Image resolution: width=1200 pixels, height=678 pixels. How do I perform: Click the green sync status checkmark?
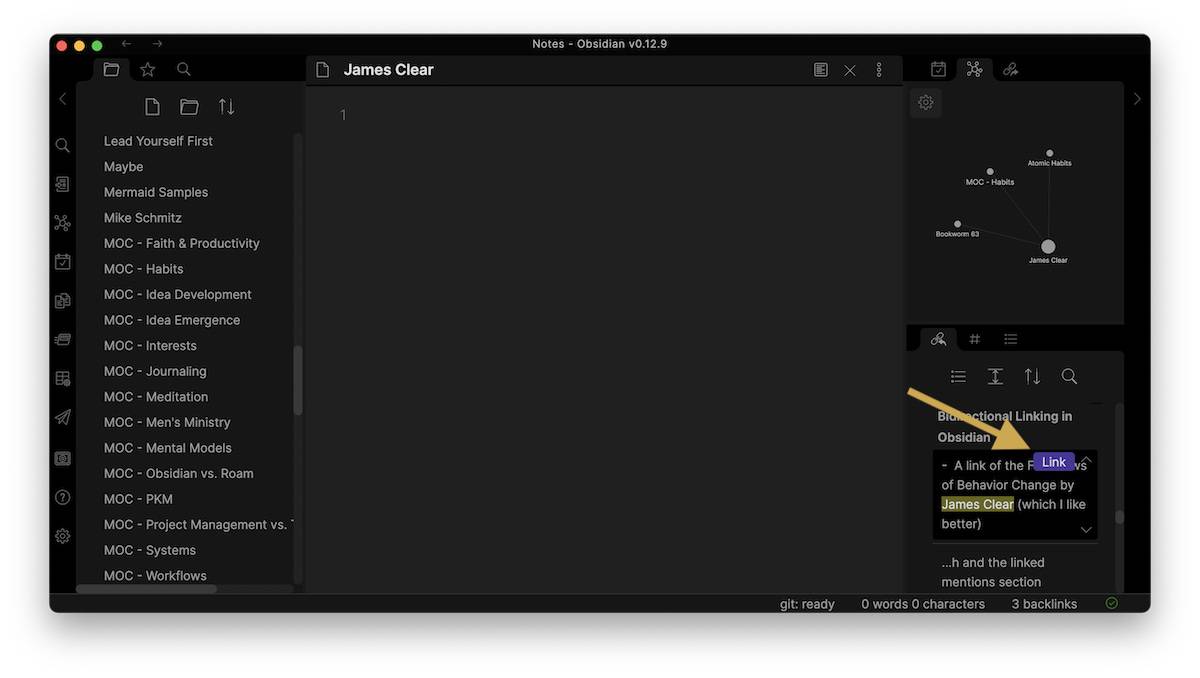pos(1112,604)
